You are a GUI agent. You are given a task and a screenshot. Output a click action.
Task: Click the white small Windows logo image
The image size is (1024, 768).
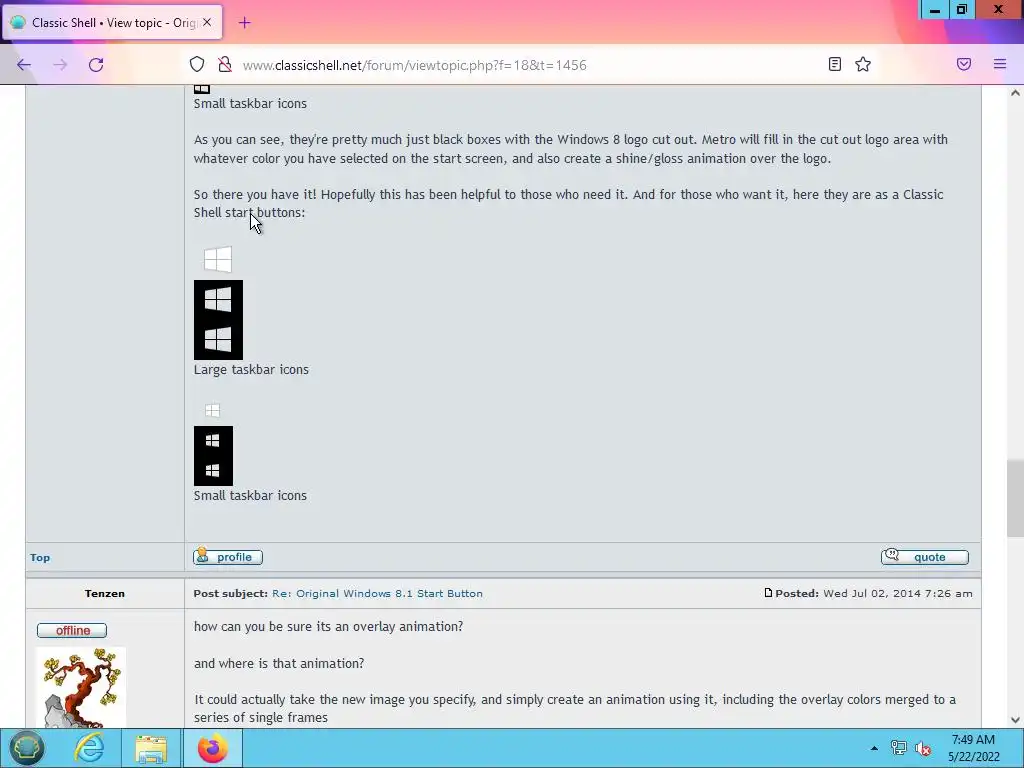(x=212, y=410)
